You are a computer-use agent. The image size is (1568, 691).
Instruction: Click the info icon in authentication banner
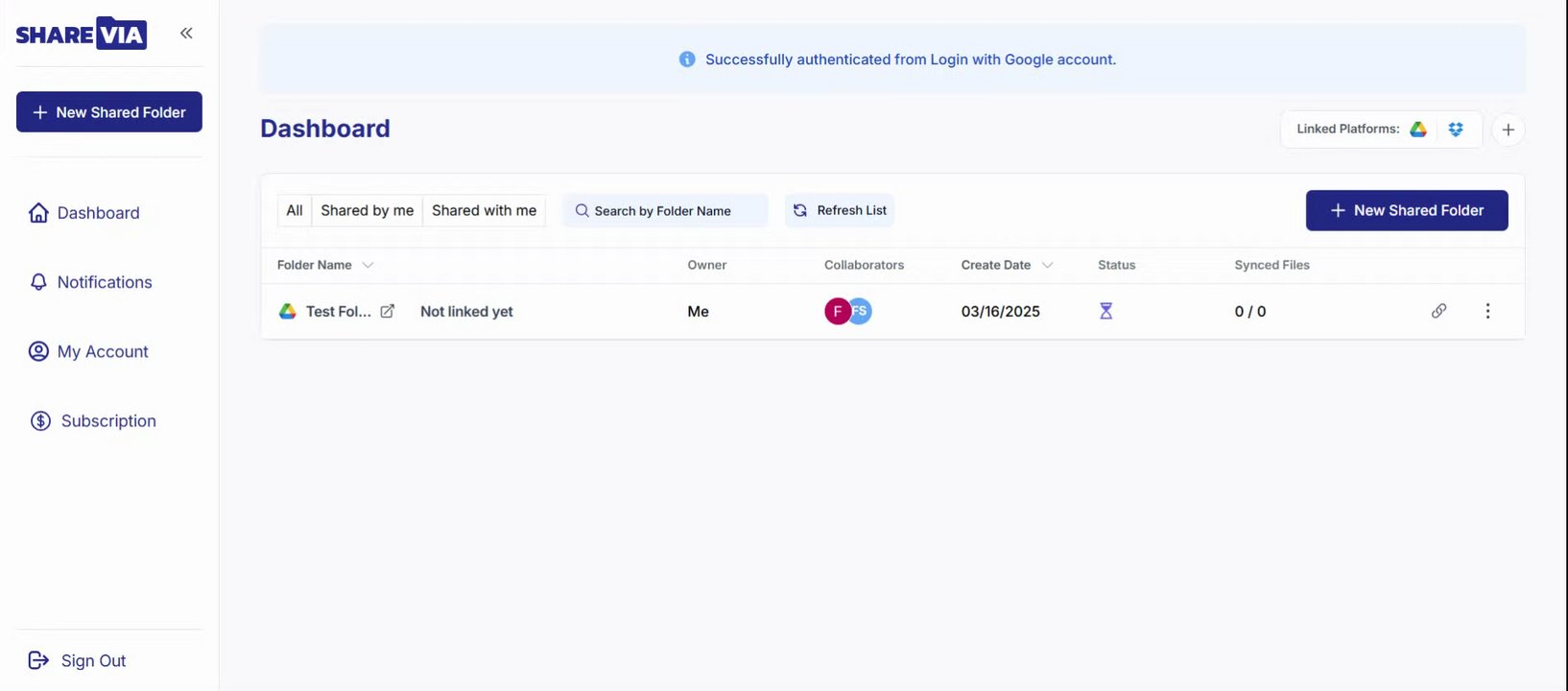point(687,60)
